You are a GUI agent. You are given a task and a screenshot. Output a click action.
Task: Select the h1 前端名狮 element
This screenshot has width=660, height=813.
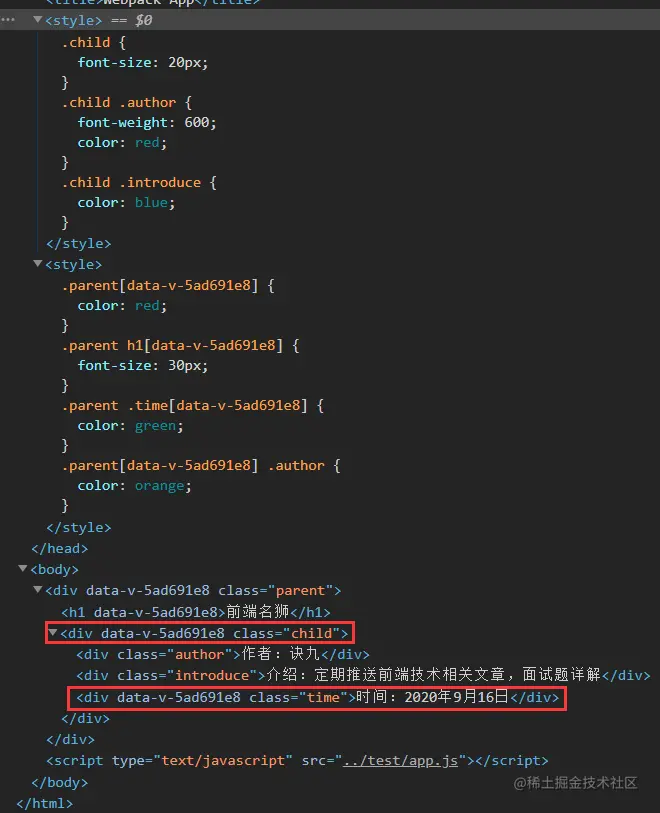pos(195,612)
